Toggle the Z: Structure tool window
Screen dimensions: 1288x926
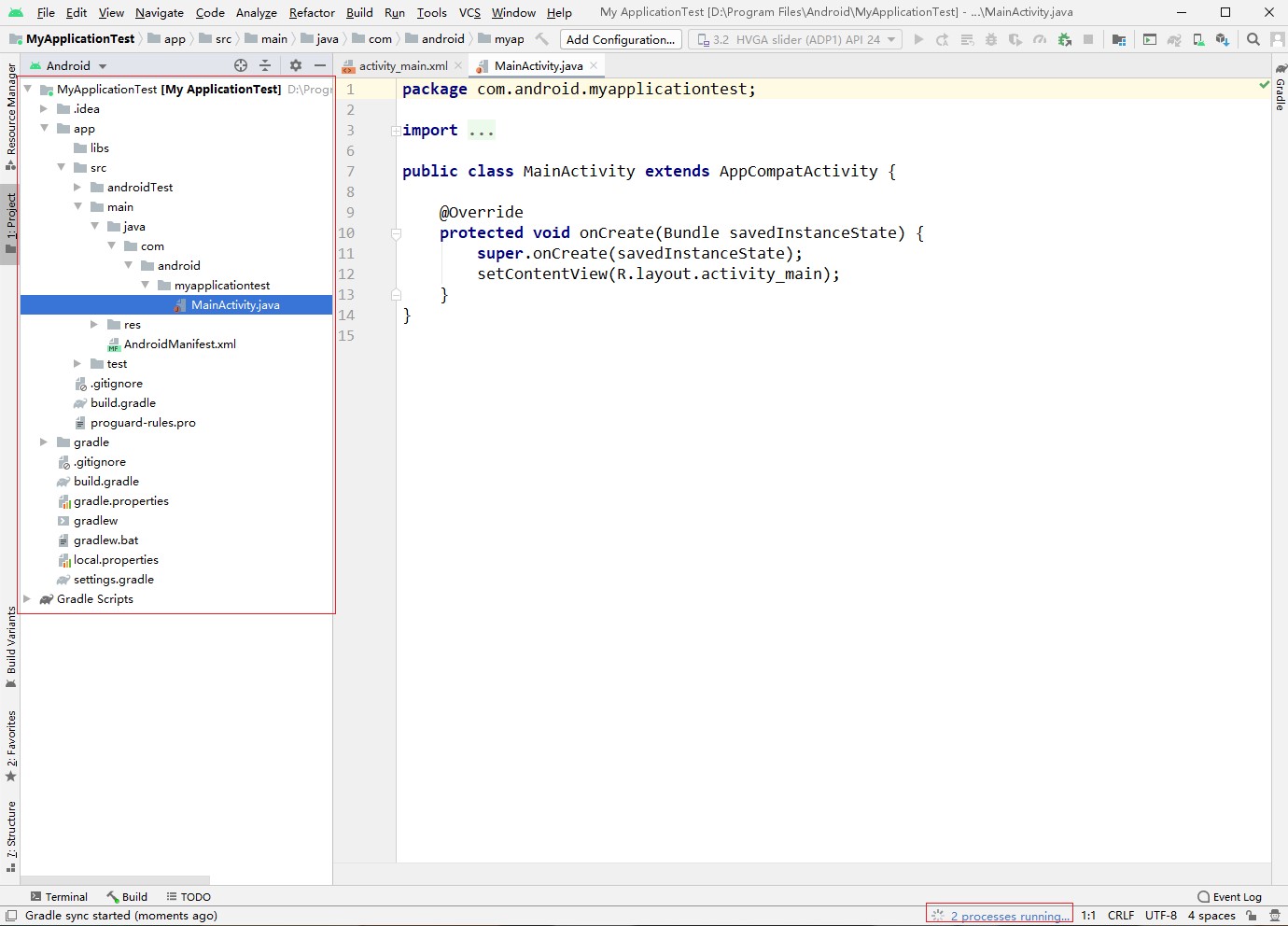[10, 836]
